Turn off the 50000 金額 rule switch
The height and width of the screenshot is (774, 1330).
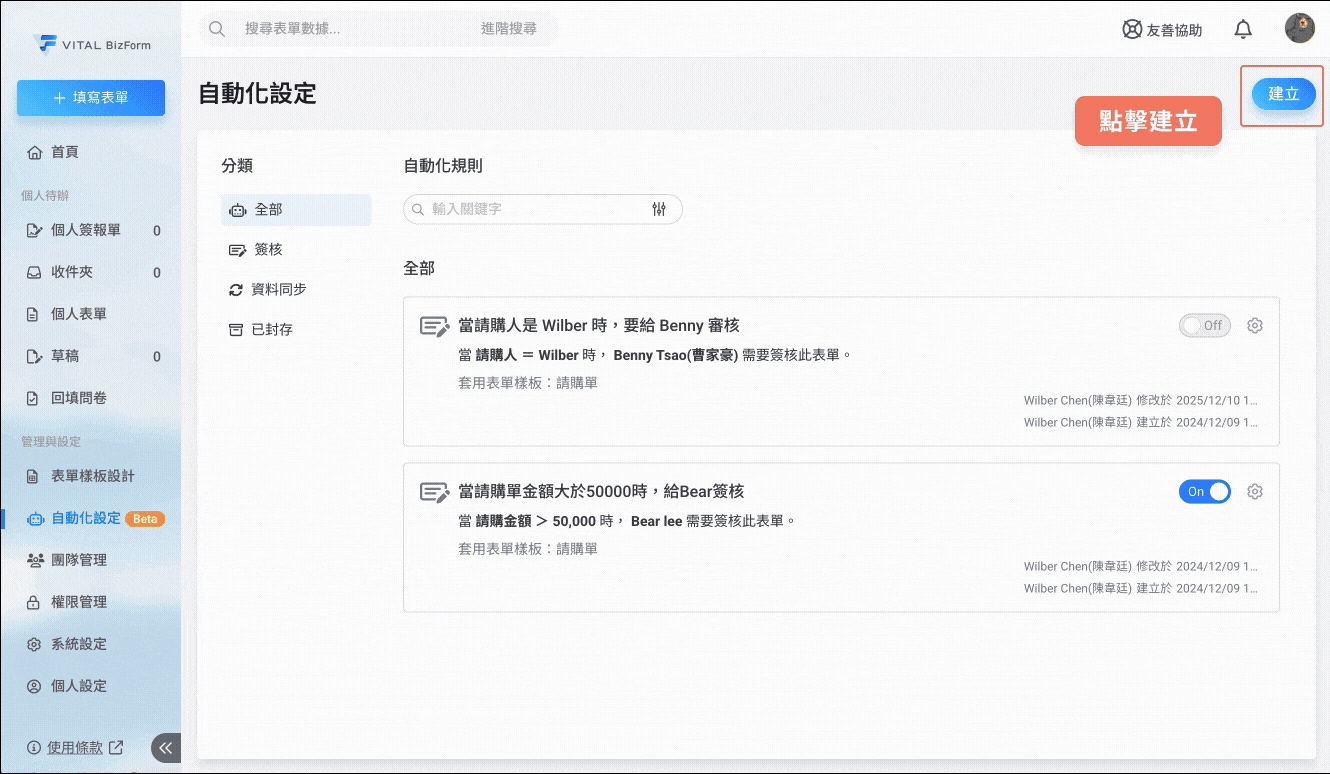[x=1204, y=491]
